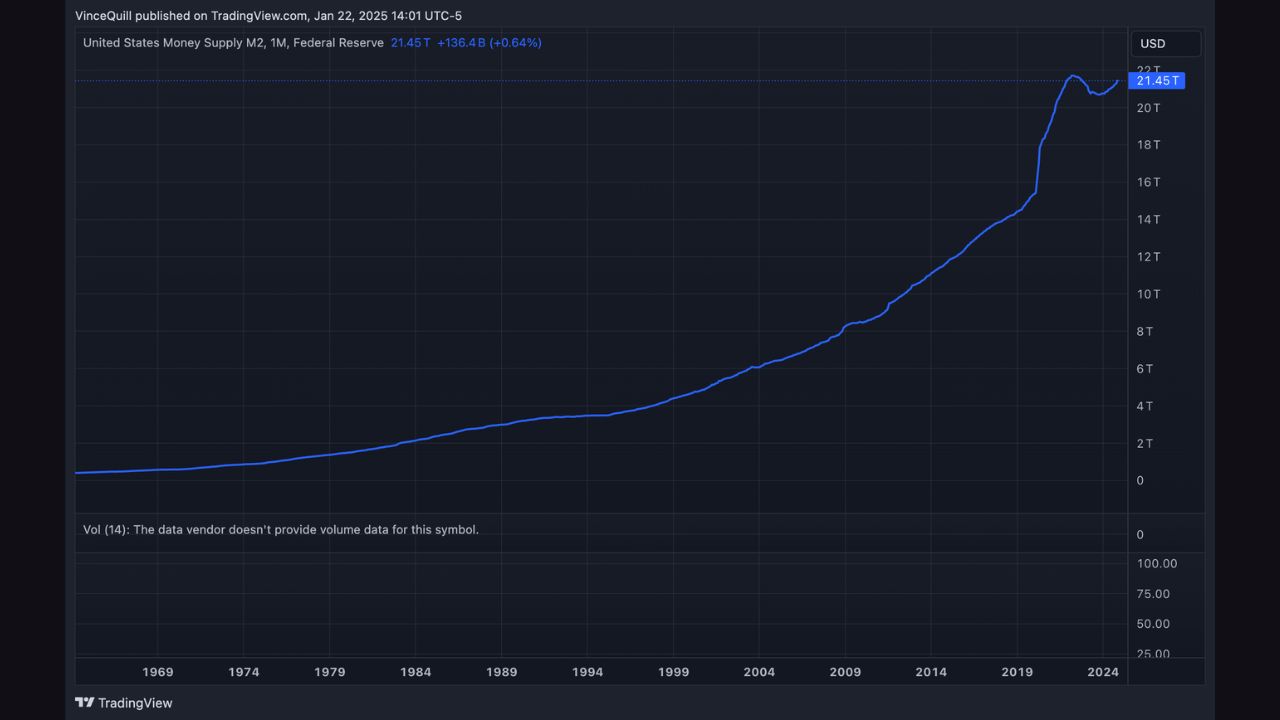Click the 2 T price axis label
This screenshot has height=720, width=1280.
pos(1145,443)
